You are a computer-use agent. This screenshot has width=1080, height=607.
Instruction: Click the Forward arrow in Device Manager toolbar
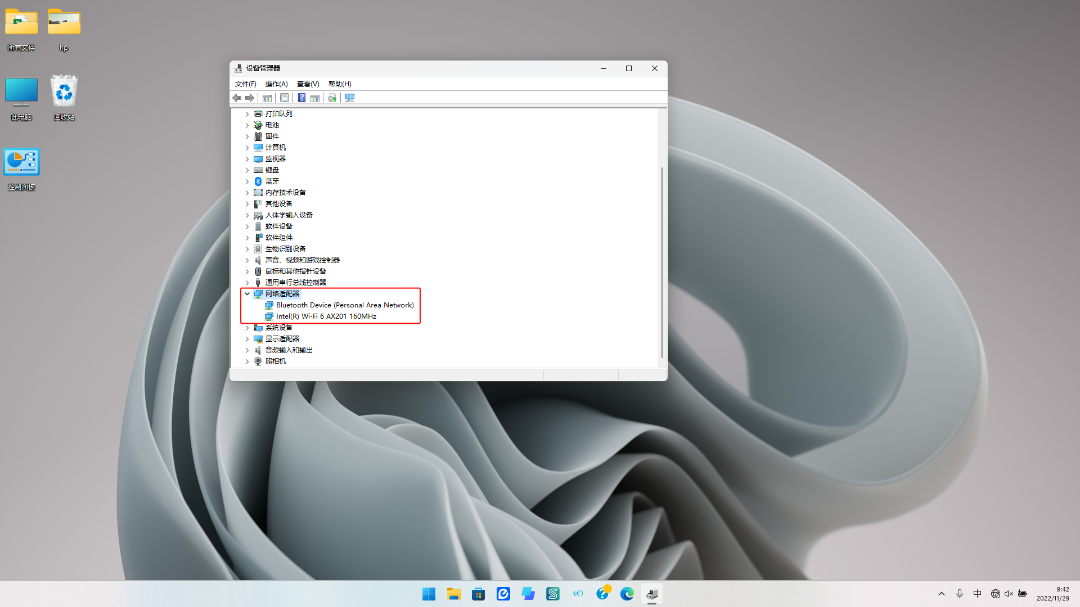click(x=249, y=98)
